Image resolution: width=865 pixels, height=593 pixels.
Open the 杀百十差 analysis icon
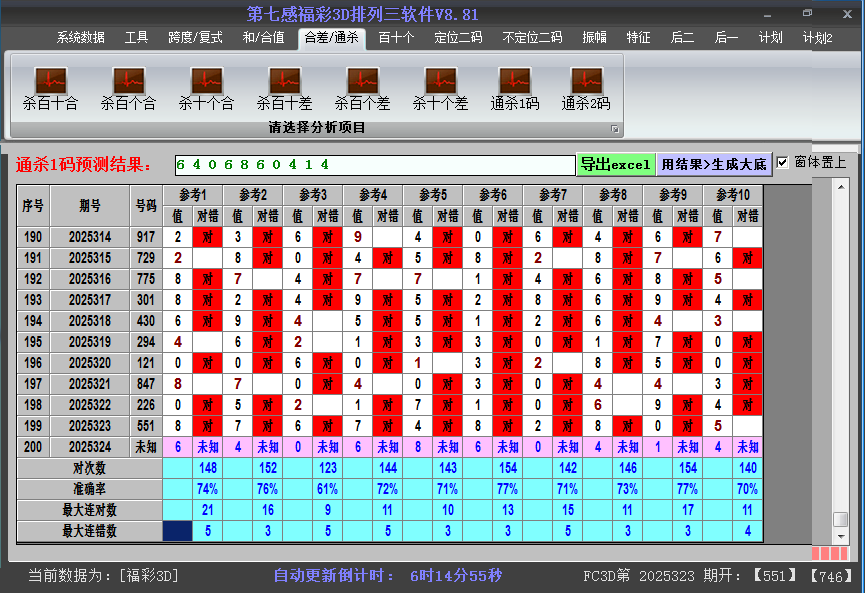(284, 82)
